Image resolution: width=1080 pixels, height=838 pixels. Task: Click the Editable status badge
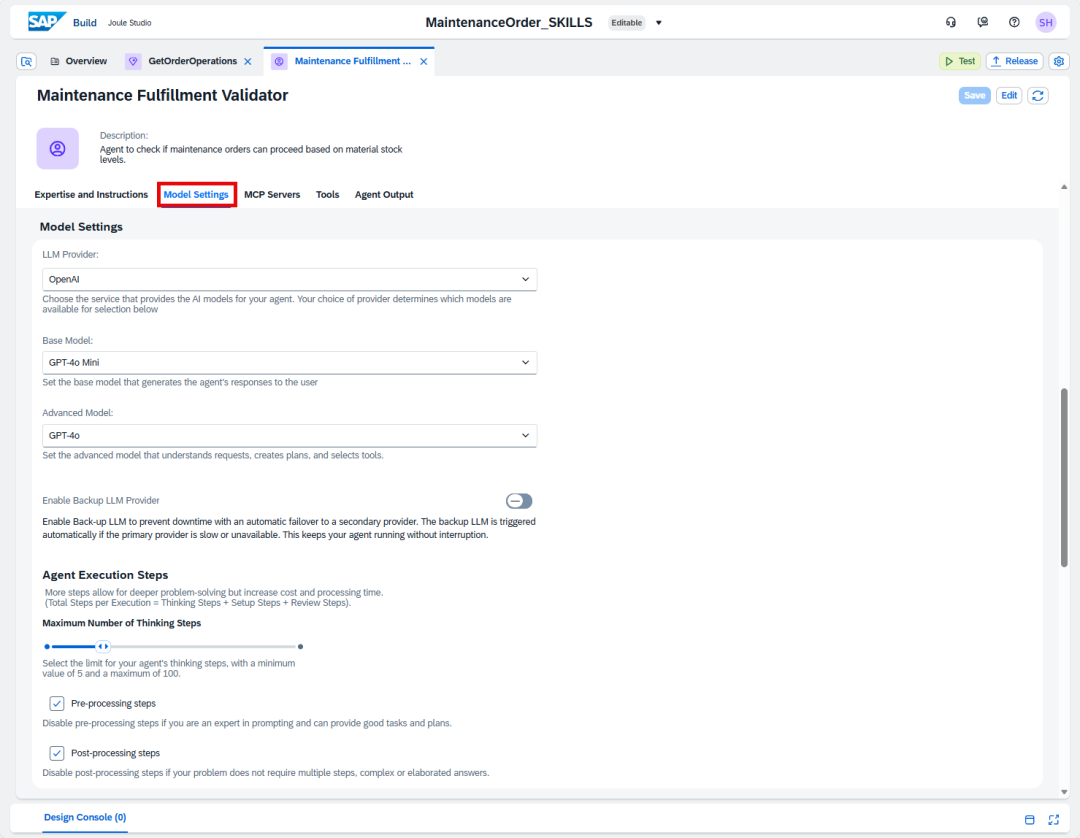pos(627,23)
